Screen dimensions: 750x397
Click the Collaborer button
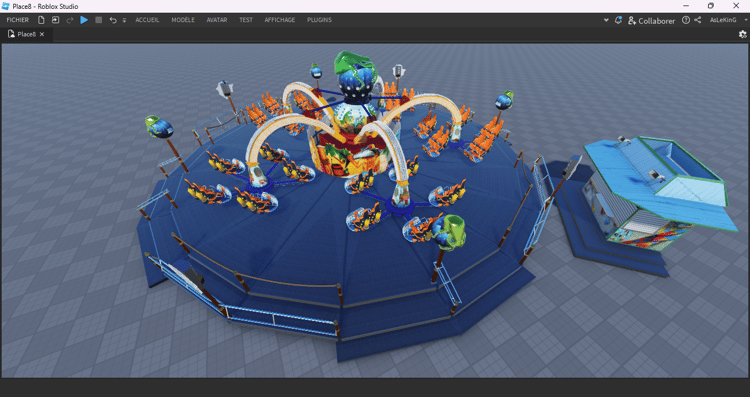click(651, 21)
